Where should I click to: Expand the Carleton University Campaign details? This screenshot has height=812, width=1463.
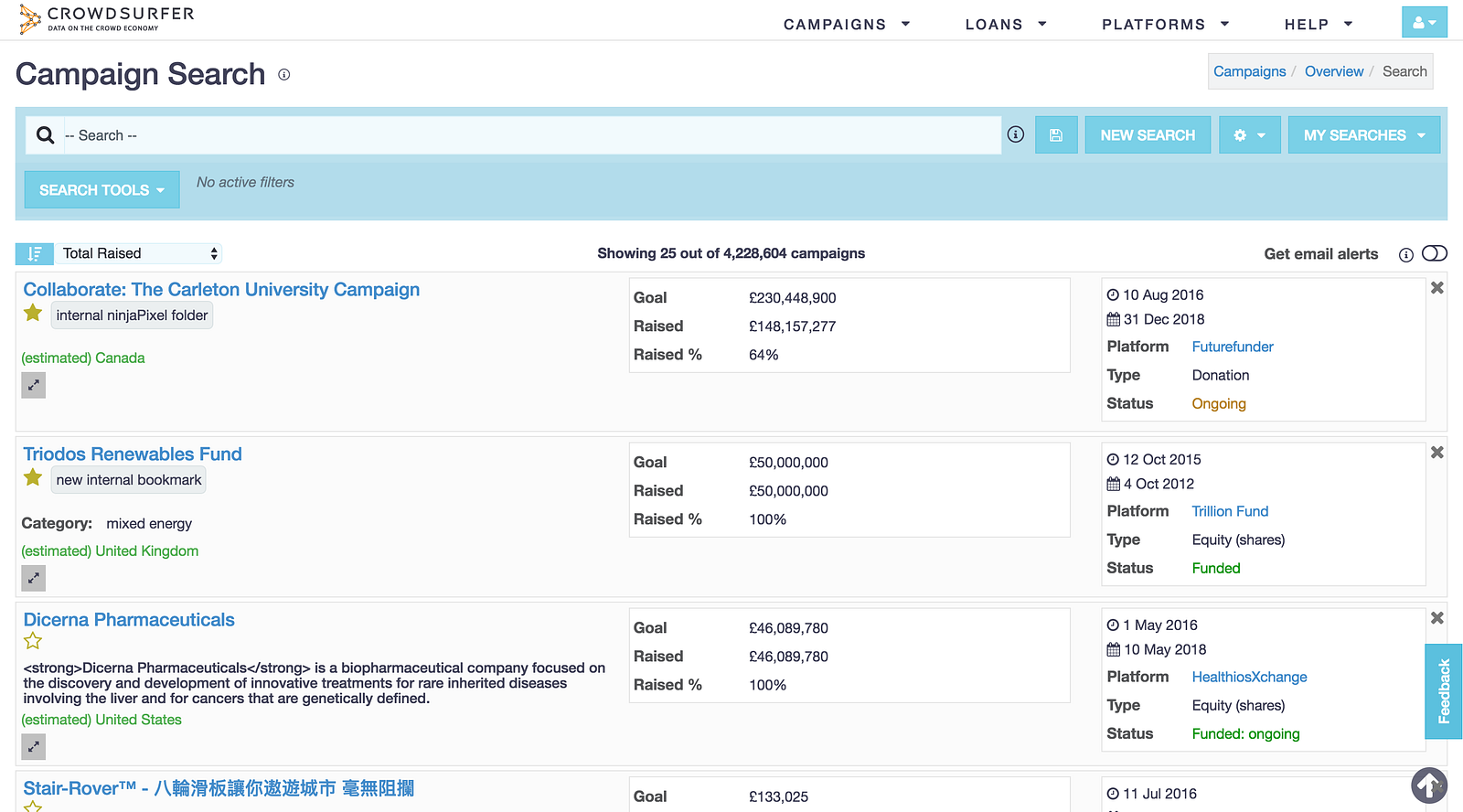[34, 385]
